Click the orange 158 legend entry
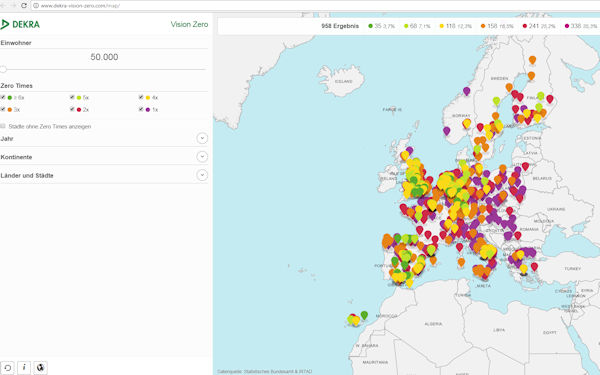 (x=497, y=26)
